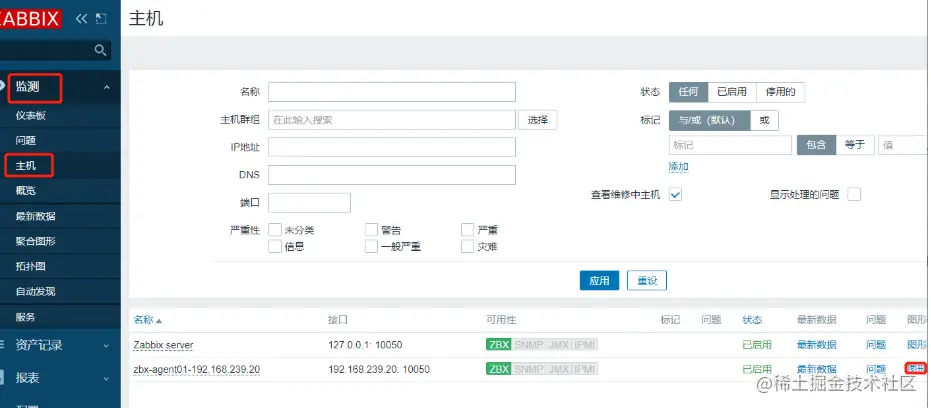Collapse the sidebar with double-chevron icon
The image size is (931, 408).
pyautogui.click(x=81, y=19)
